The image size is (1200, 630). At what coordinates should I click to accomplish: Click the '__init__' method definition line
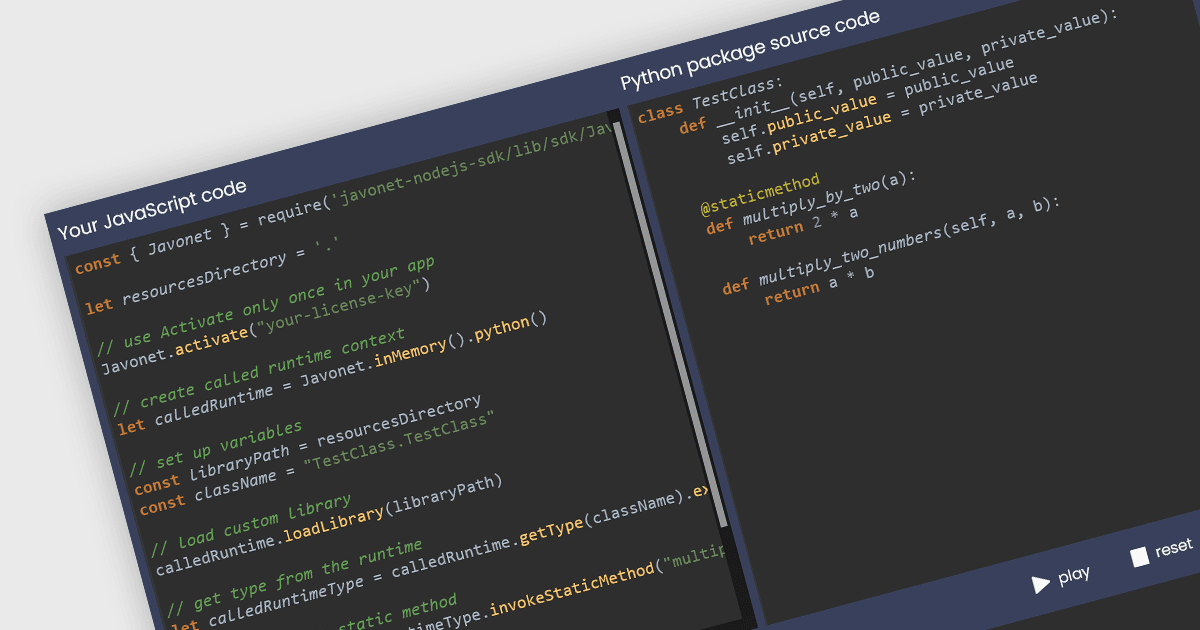[x=897, y=72]
